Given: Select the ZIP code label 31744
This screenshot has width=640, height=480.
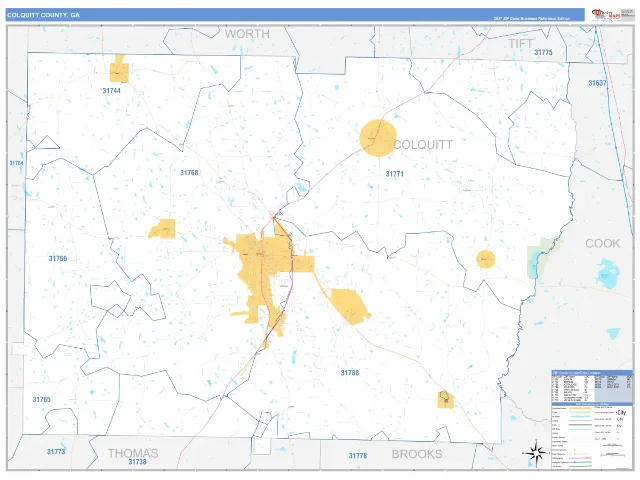Looking at the screenshot, I should click(x=111, y=91).
